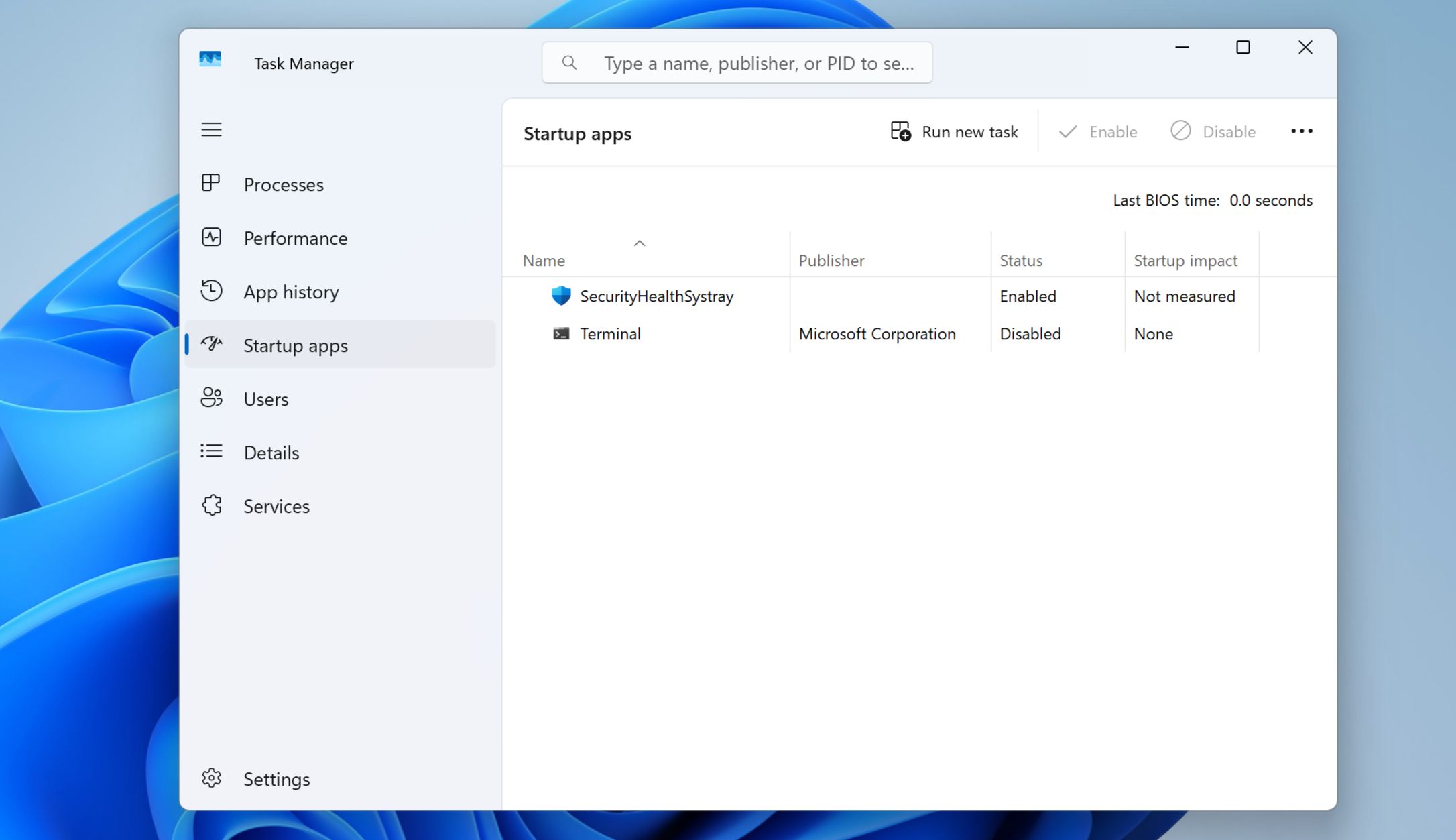The image size is (1456, 840).
Task: Select the SecurityHealthSystray shield icon
Action: point(560,295)
